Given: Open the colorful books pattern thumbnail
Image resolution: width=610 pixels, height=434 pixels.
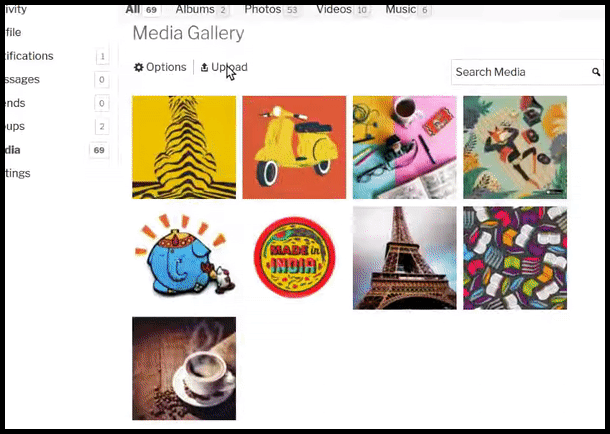Looking at the screenshot, I should pos(515,258).
